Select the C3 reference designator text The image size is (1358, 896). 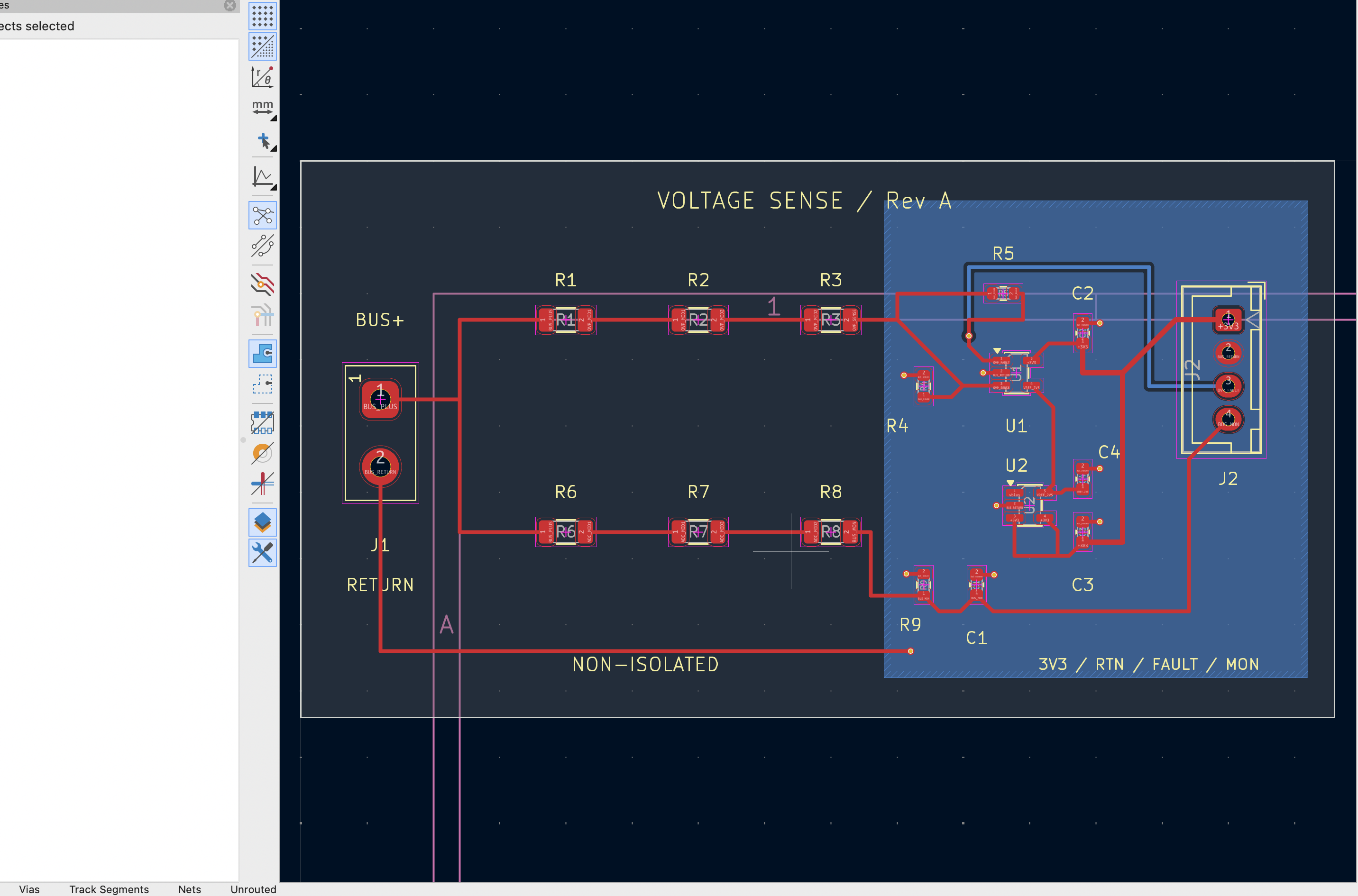(x=1082, y=585)
